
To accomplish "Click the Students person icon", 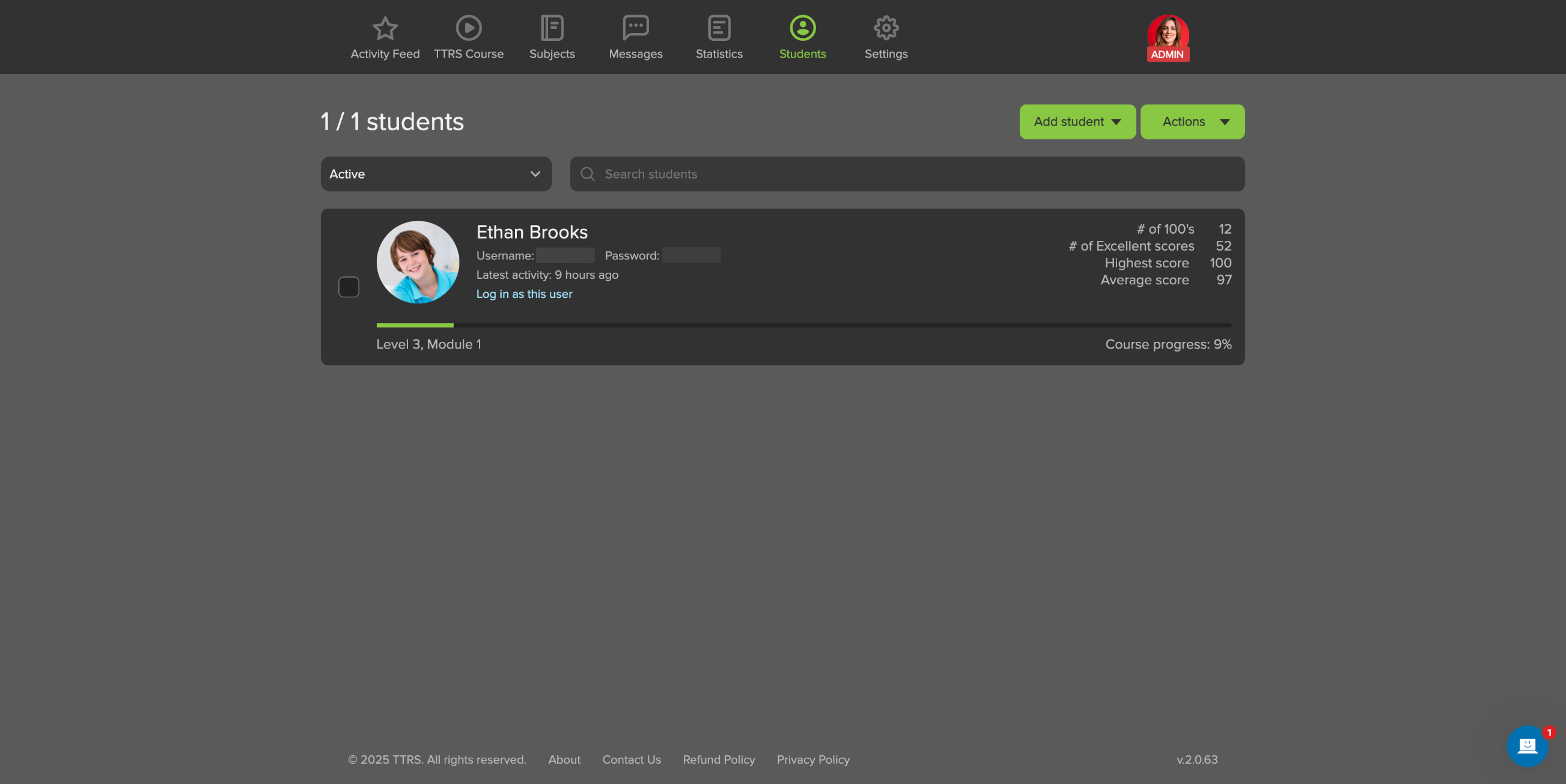I will coord(803,28).
